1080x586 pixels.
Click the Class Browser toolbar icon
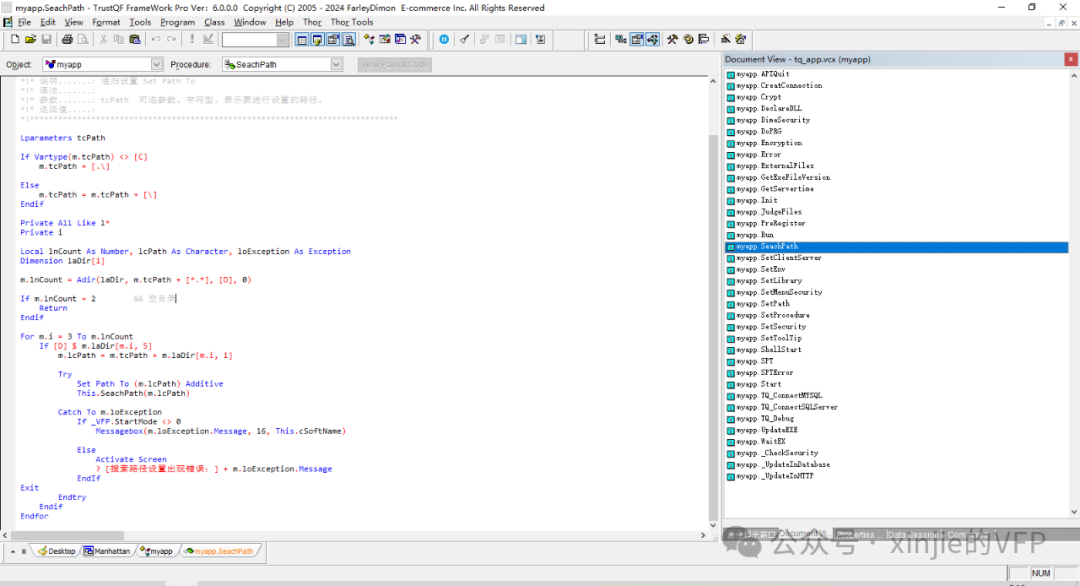369,40
